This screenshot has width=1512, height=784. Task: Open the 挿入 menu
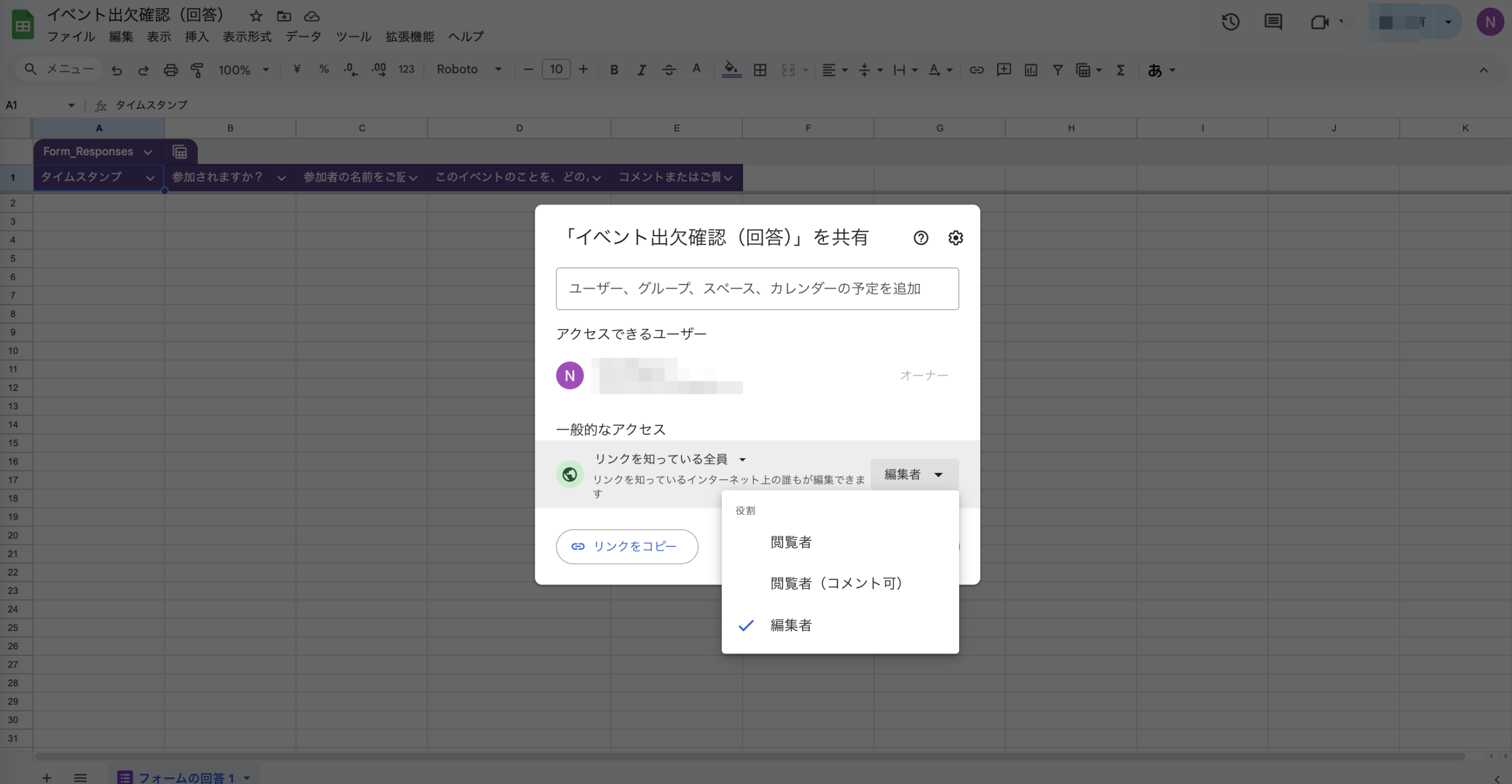[196, 37]
